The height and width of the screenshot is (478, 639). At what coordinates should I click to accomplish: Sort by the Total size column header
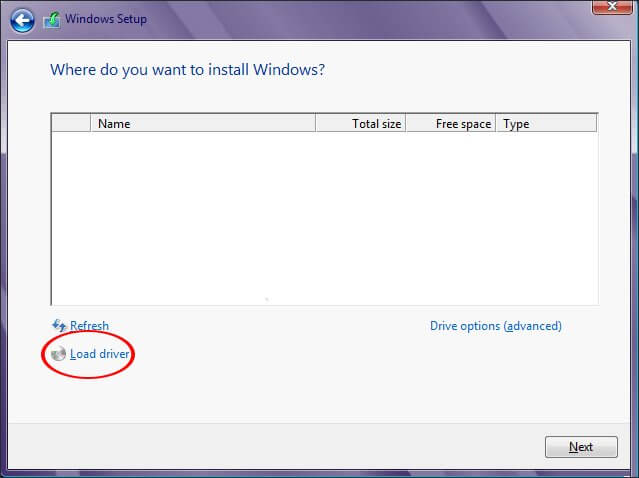coord(361,123)
